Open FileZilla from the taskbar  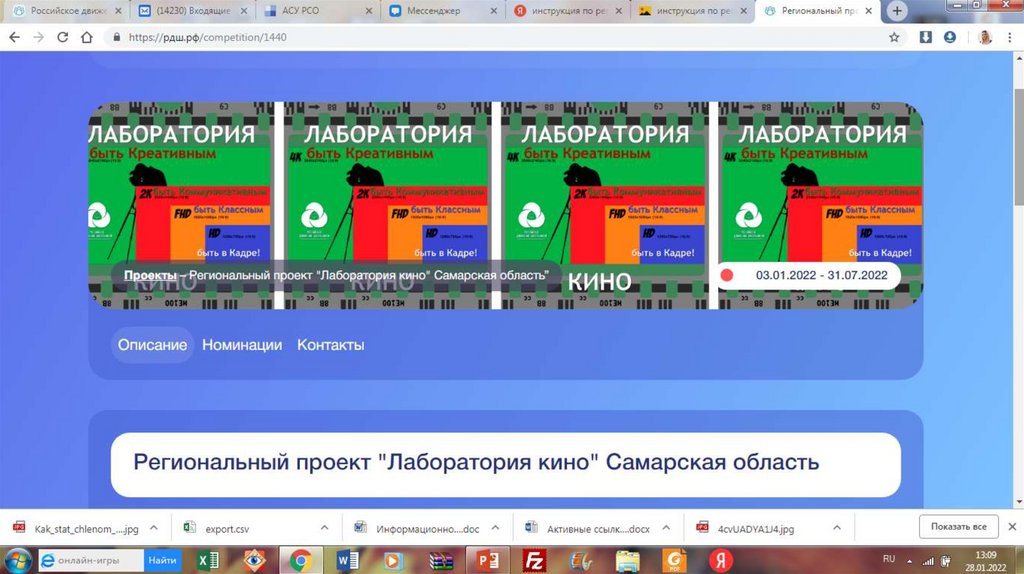pos(534,560)
